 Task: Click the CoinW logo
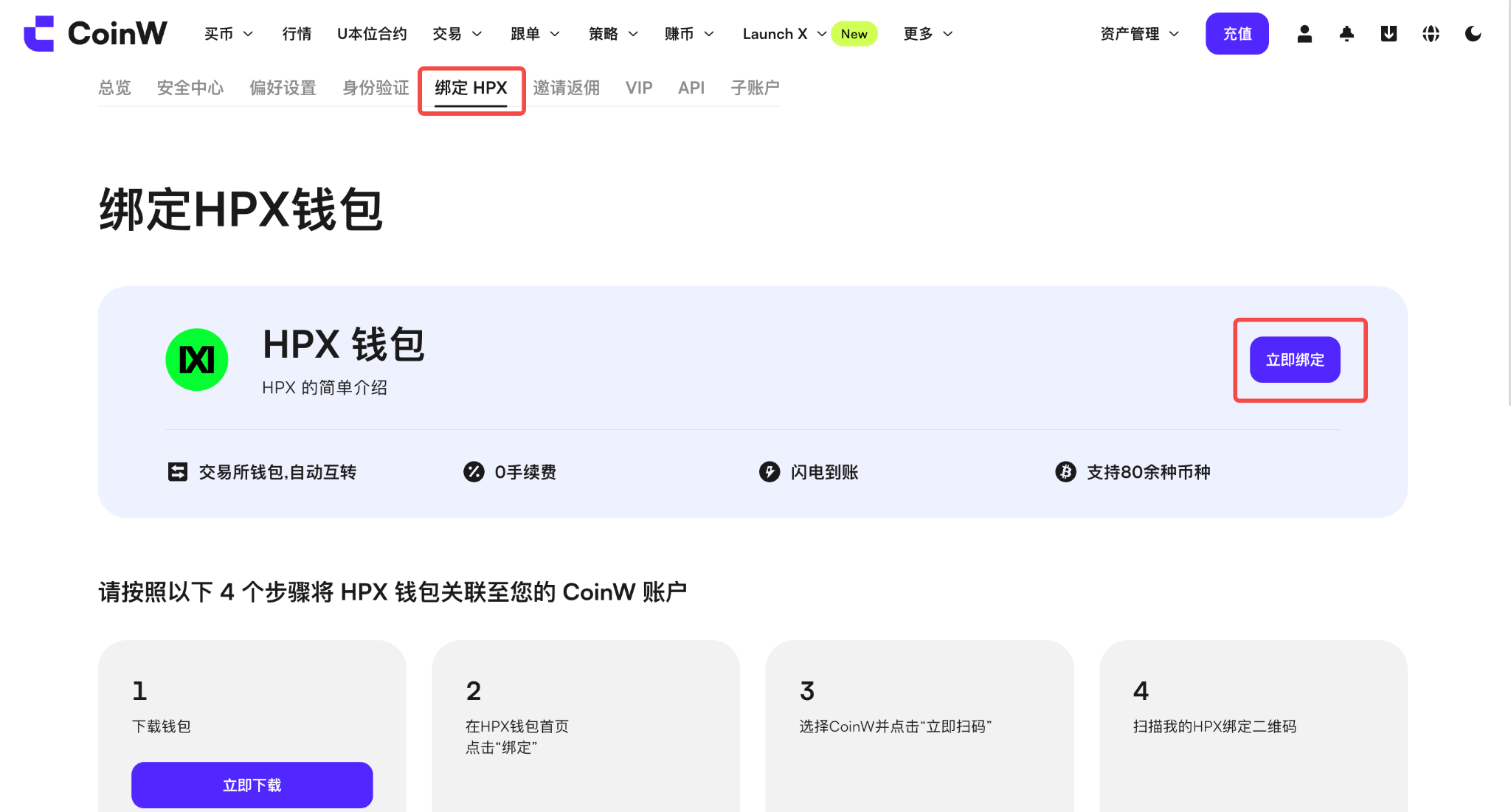click(x=96, y=33)
